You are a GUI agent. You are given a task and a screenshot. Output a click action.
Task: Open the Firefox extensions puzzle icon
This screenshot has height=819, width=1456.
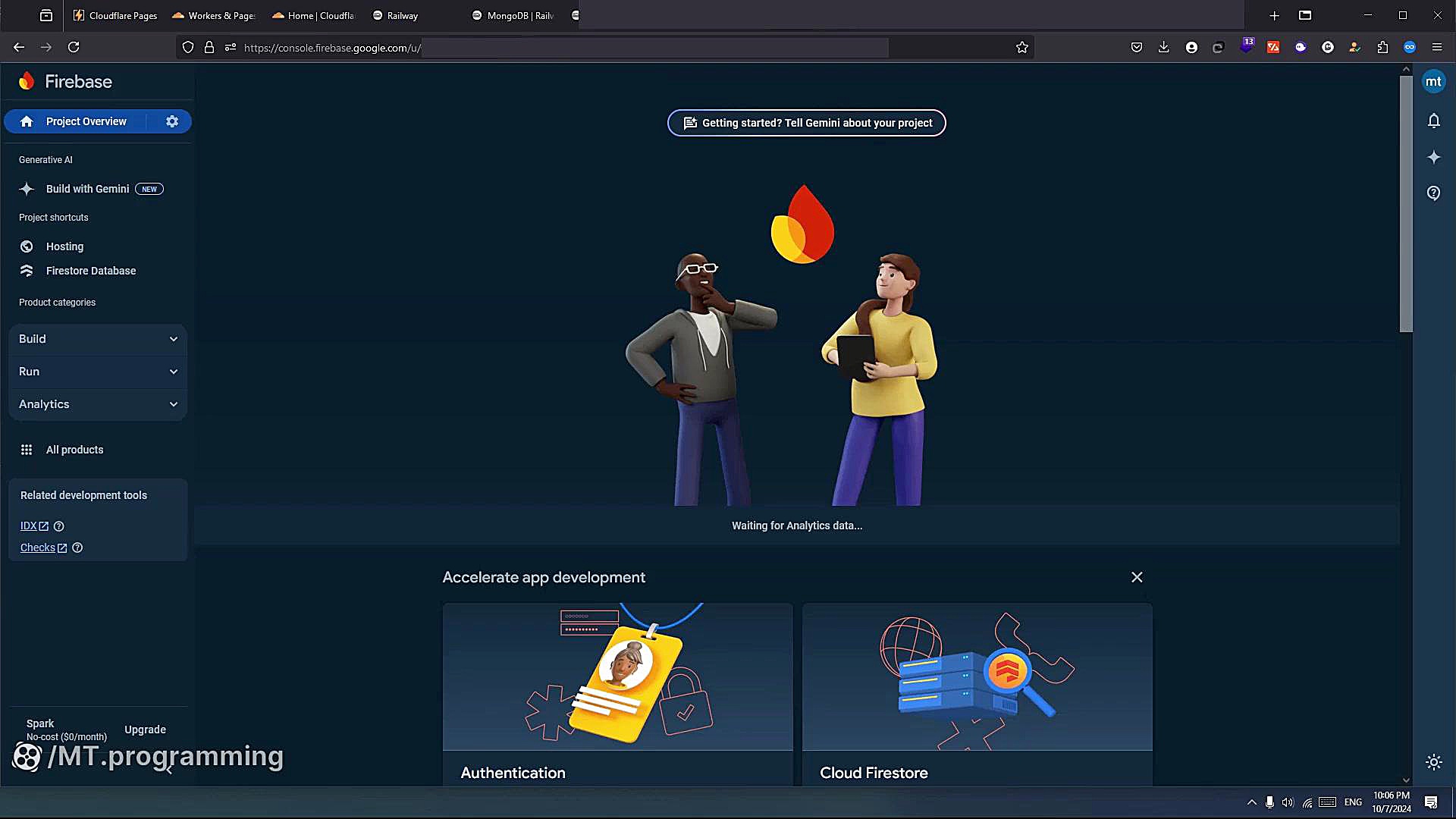click(1382, 47)
